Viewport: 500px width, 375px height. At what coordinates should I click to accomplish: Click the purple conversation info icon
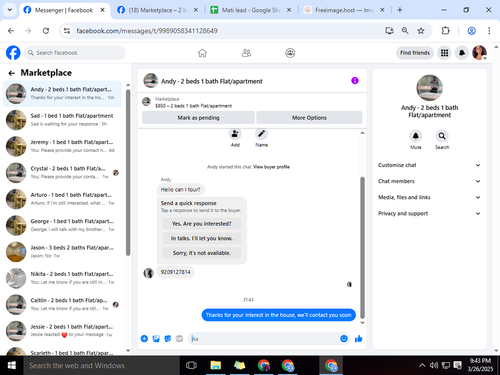355,81
